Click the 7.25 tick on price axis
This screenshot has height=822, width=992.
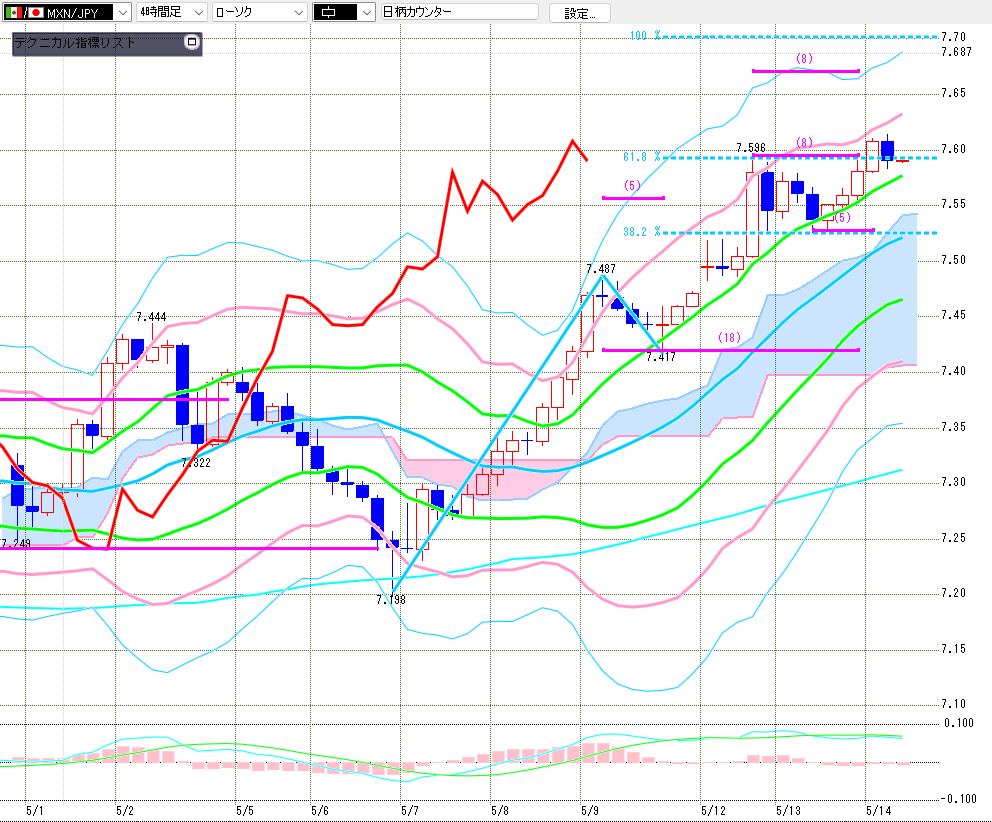click(953, 538)
